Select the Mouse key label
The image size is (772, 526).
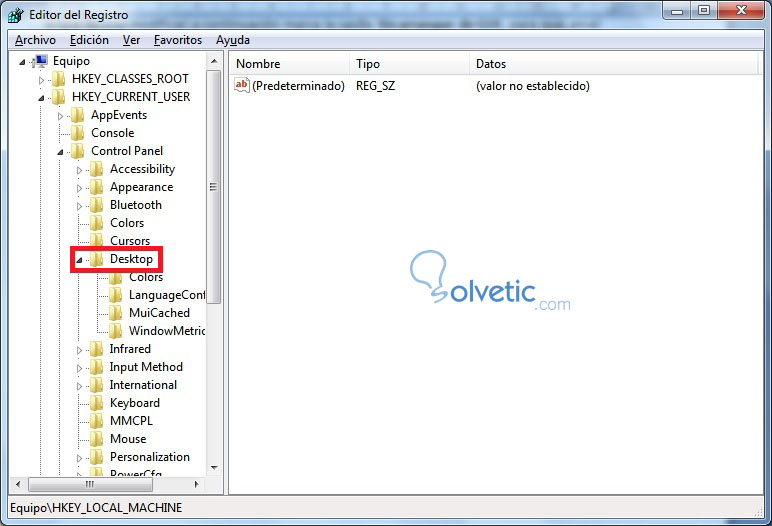[128, 439]
